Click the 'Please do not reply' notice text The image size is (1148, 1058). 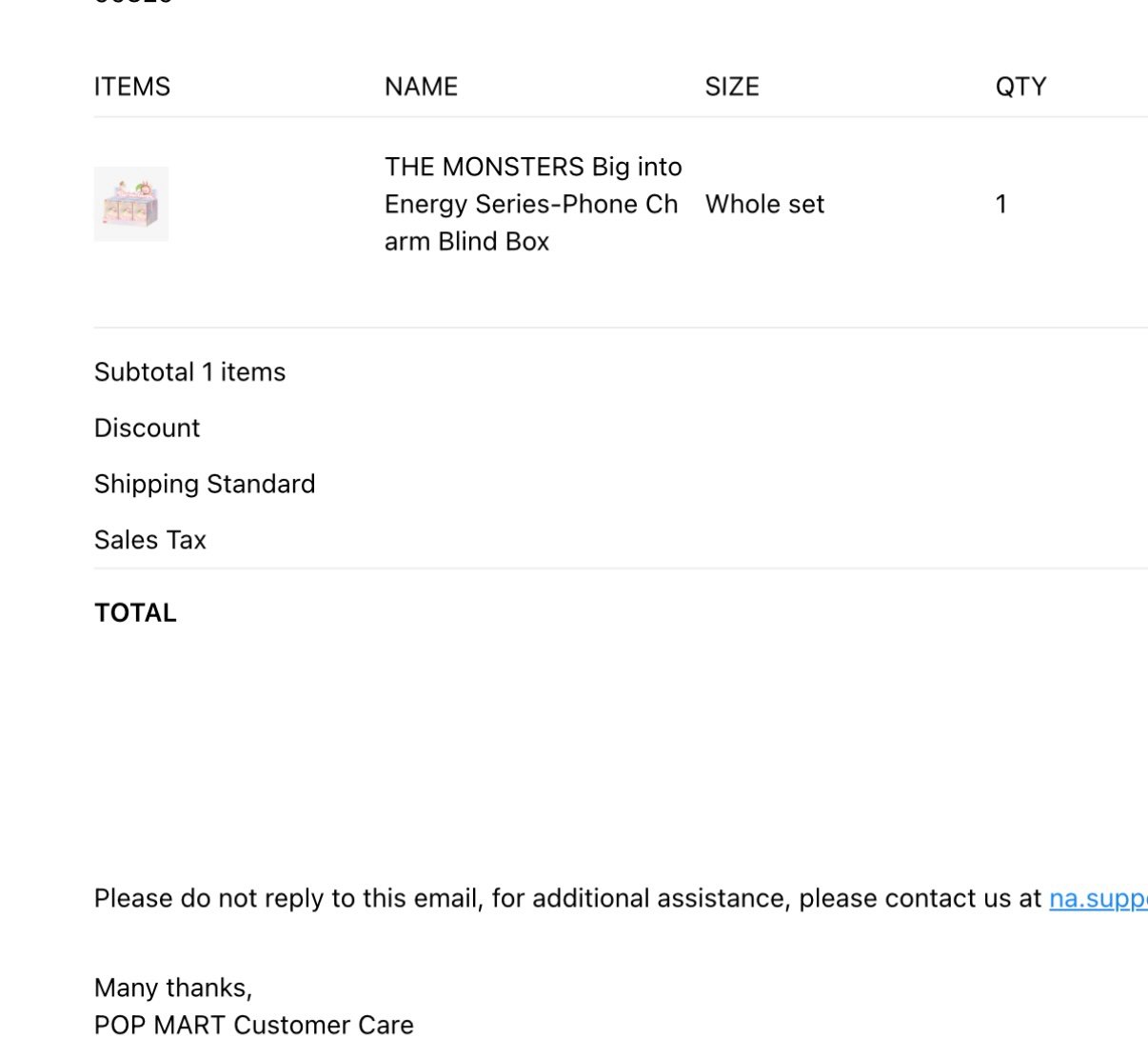tap(568, 898)
